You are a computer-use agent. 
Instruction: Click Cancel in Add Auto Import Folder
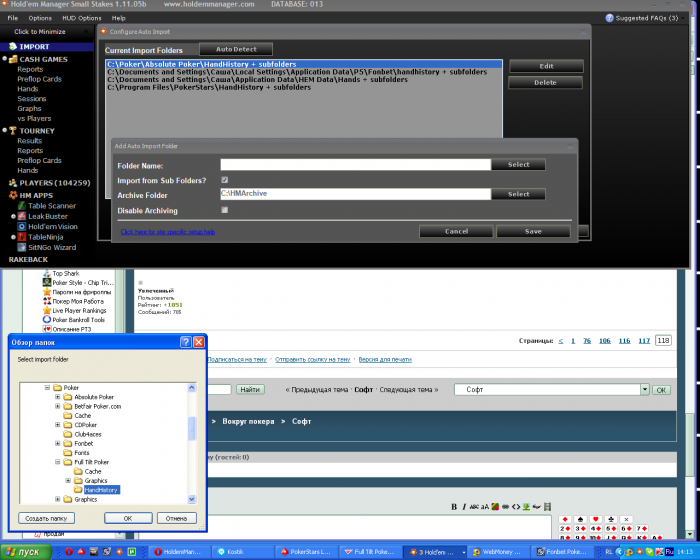456,231
